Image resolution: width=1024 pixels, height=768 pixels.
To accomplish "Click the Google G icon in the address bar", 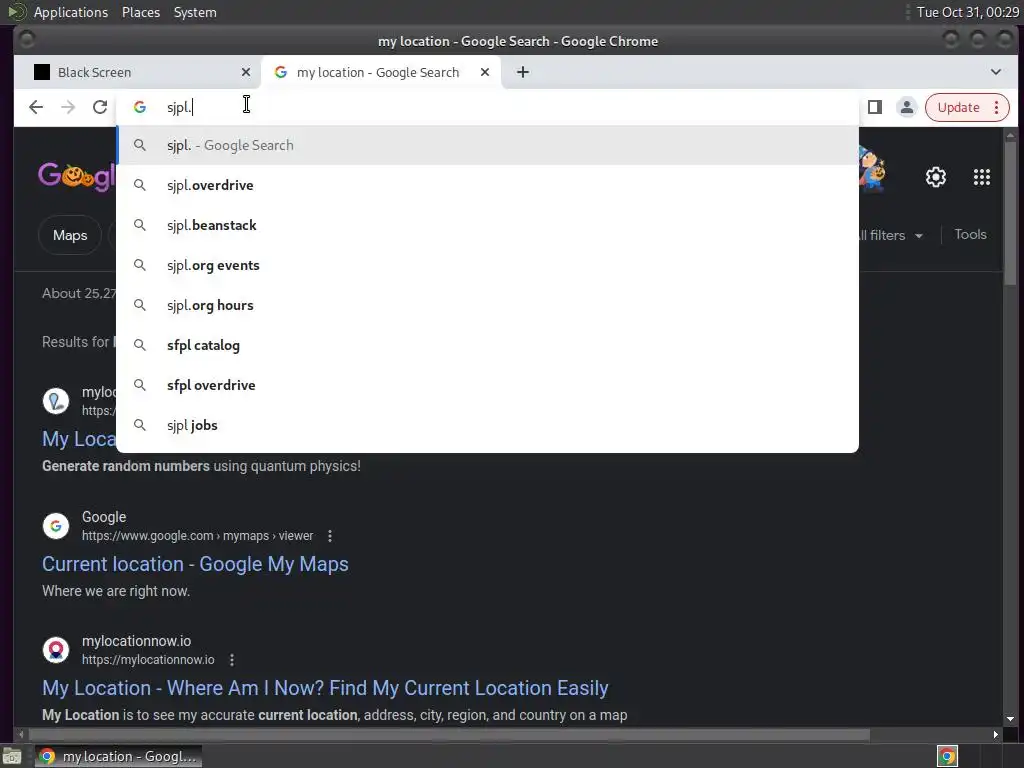I will click(140, 107).
